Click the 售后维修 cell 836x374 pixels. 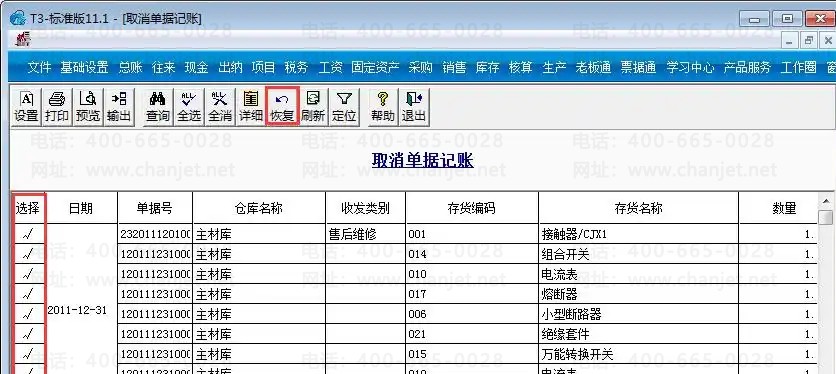(365, 234)
